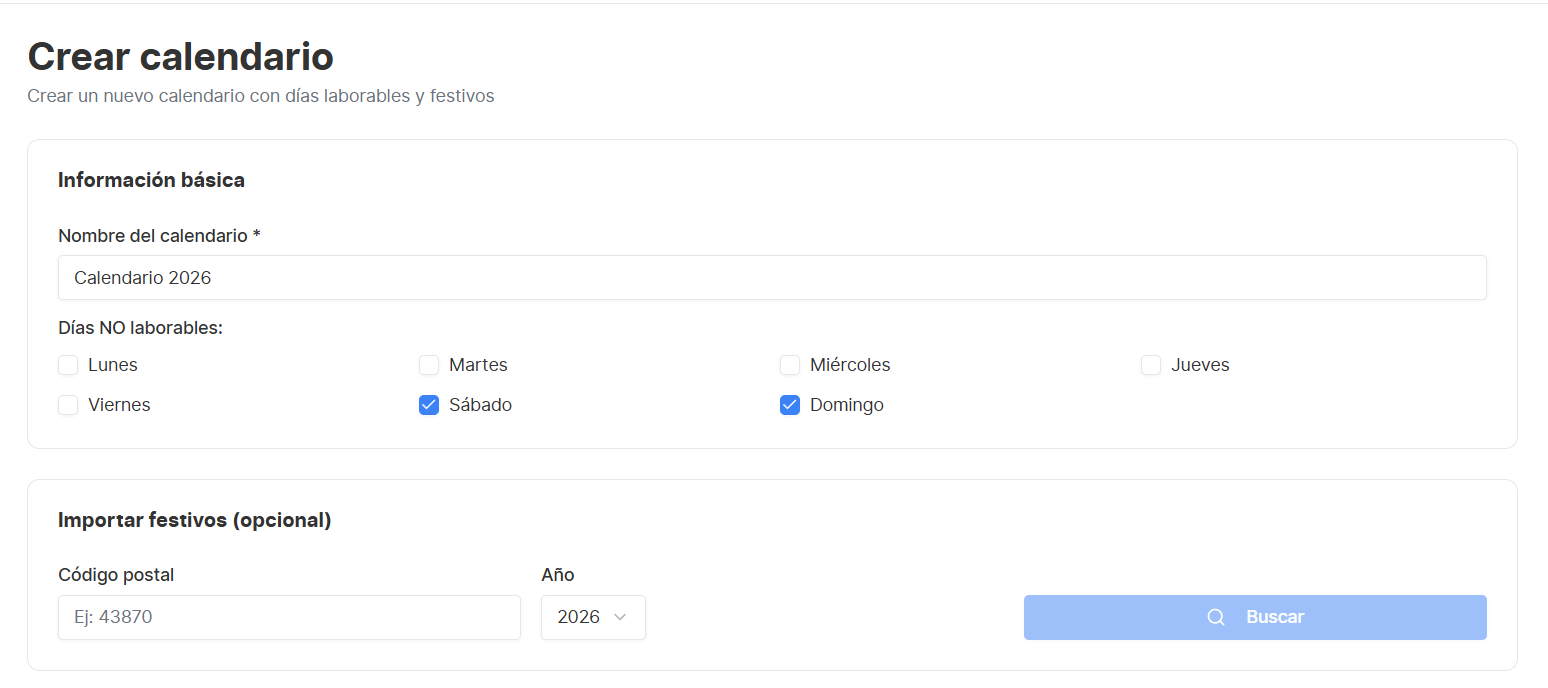Click the 'Año' label above the selector
The width and height of the screenshot is (1548, 688).
(558, 575)
